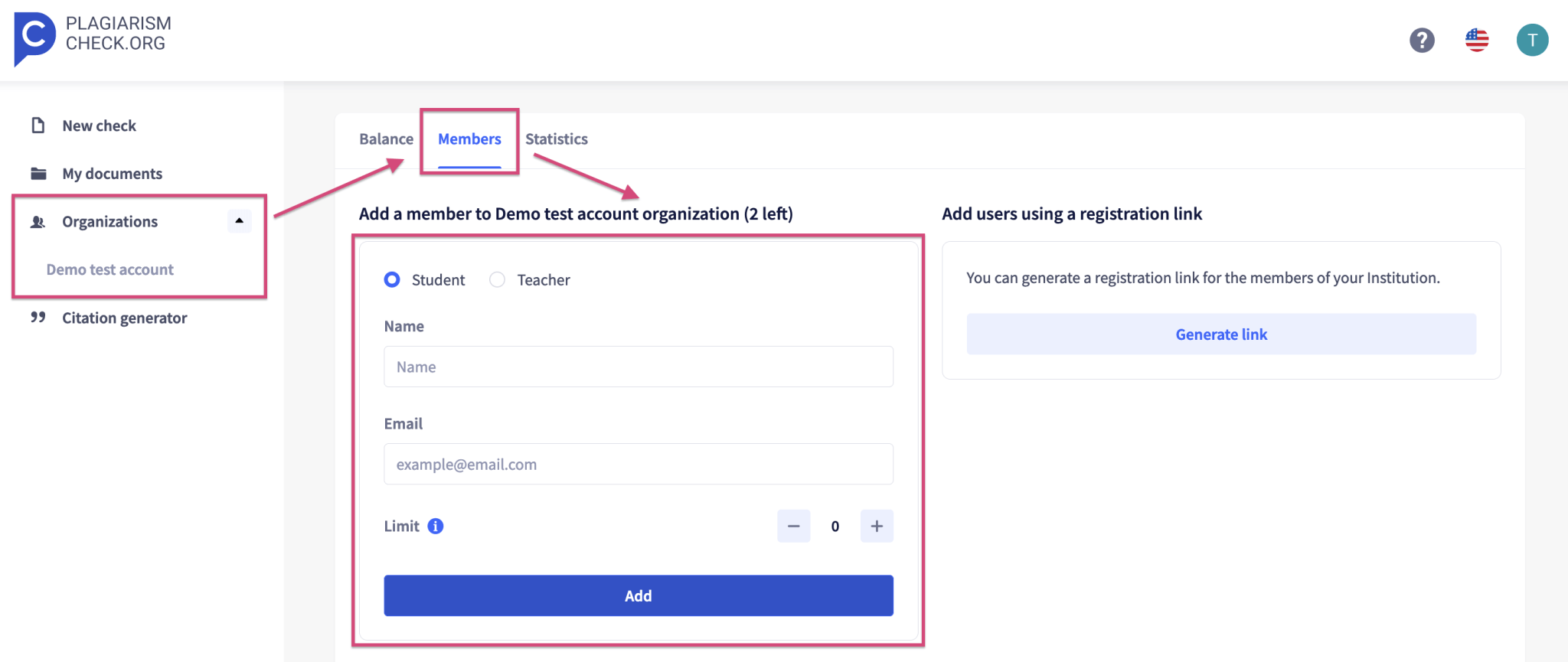Decrease the Limit with the minus button

(x=793, y=526)
